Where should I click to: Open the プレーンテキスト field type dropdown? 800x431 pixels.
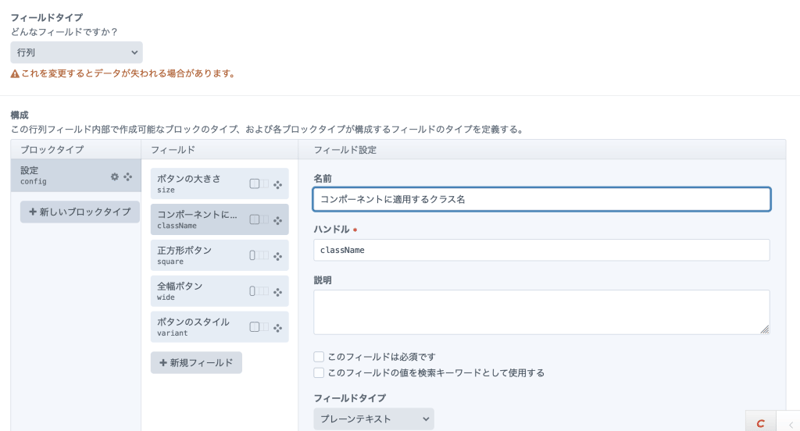pyautogui.click(x=373, y=419)
